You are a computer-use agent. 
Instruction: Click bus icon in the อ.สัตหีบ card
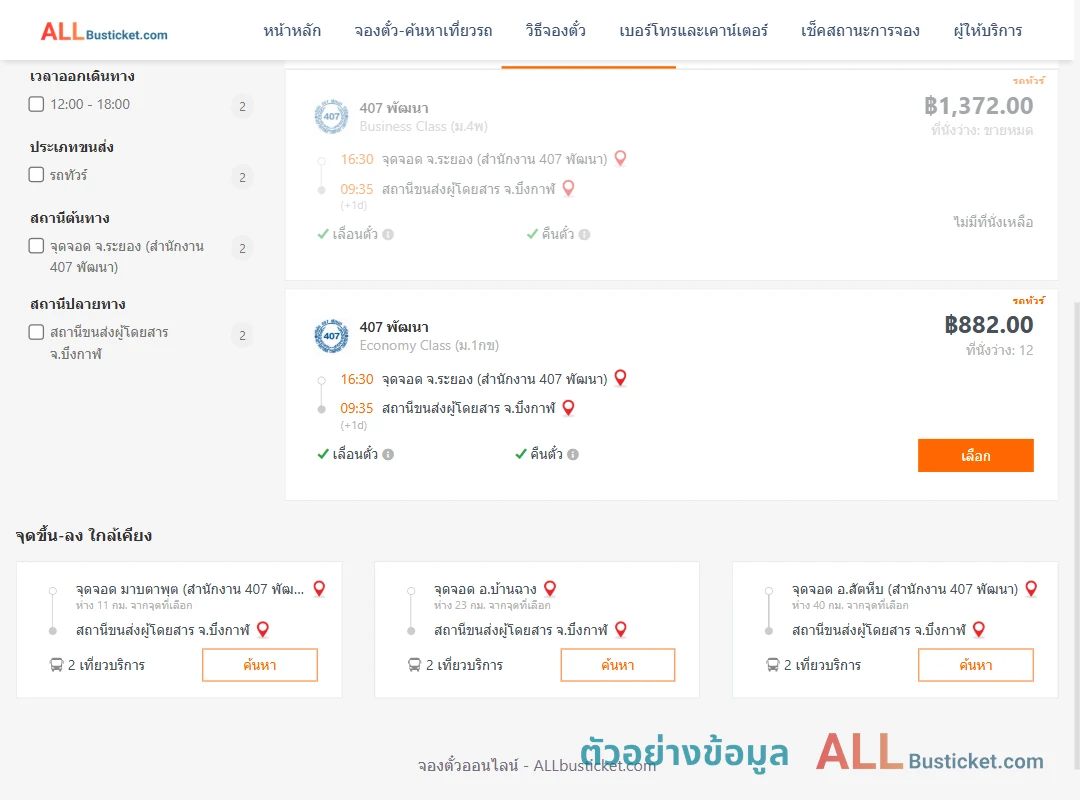(772, 665)
